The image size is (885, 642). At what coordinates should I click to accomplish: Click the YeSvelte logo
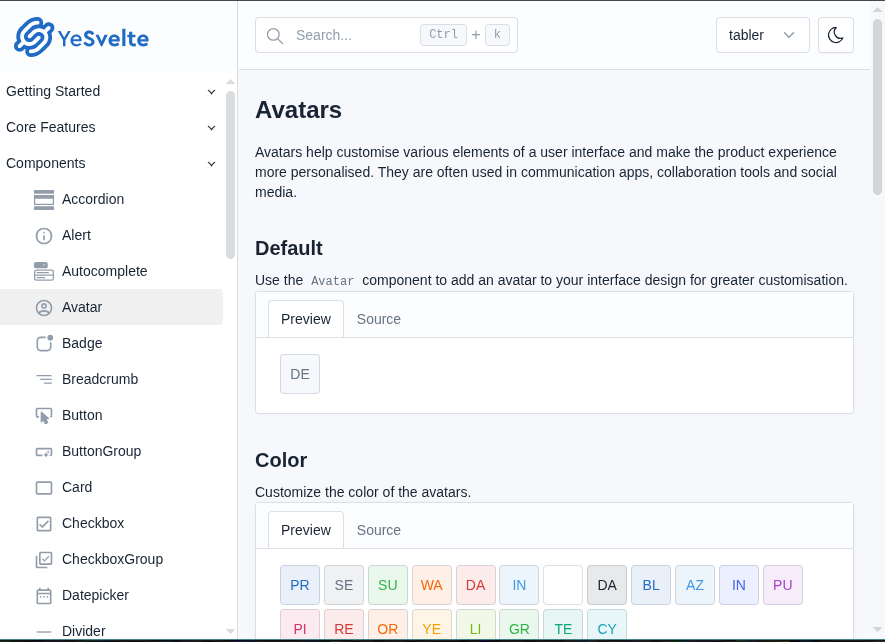point(81,37)
